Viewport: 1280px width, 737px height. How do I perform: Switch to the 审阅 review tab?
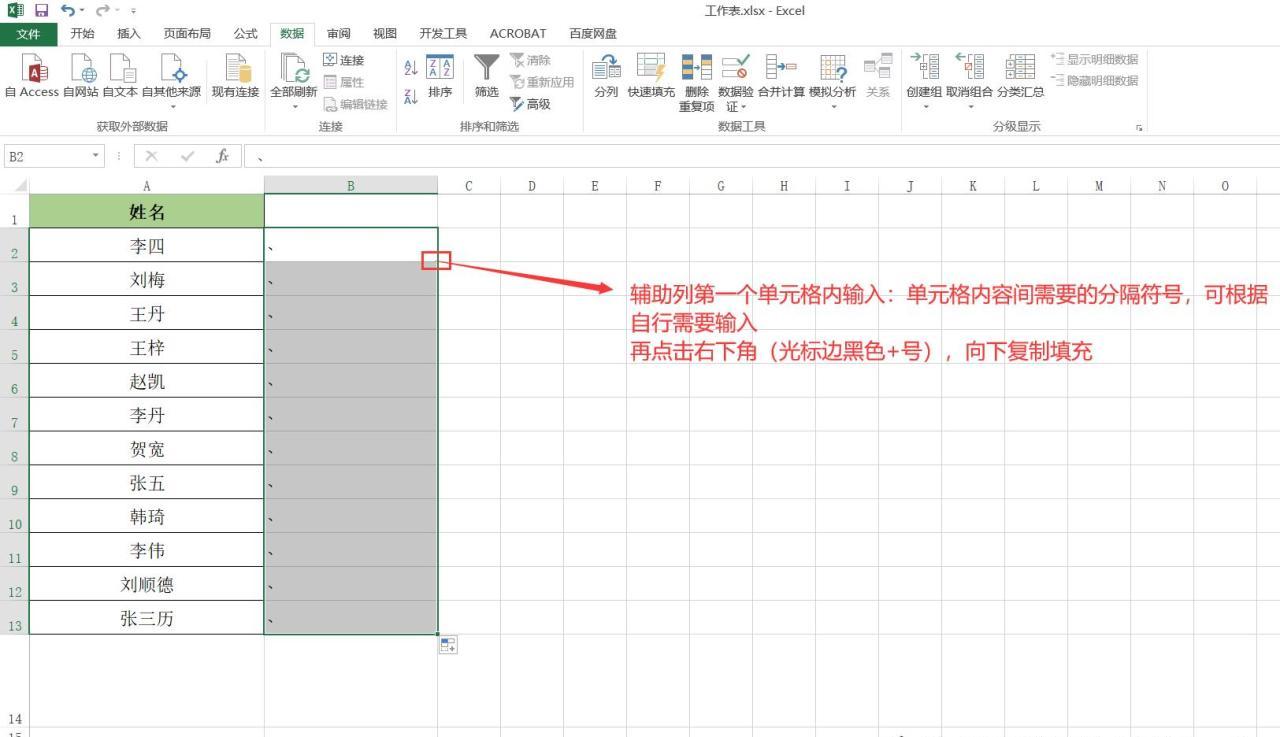(339, 34)
